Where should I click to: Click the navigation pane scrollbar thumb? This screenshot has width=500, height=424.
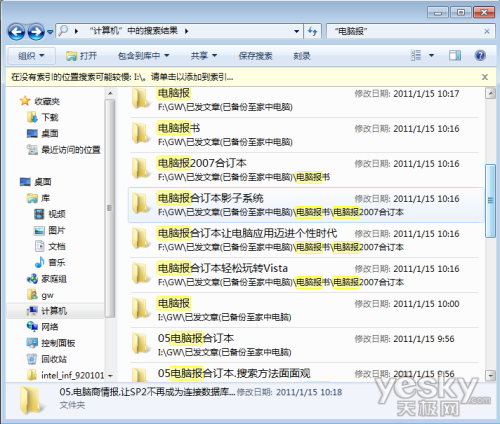coord(110,208)
